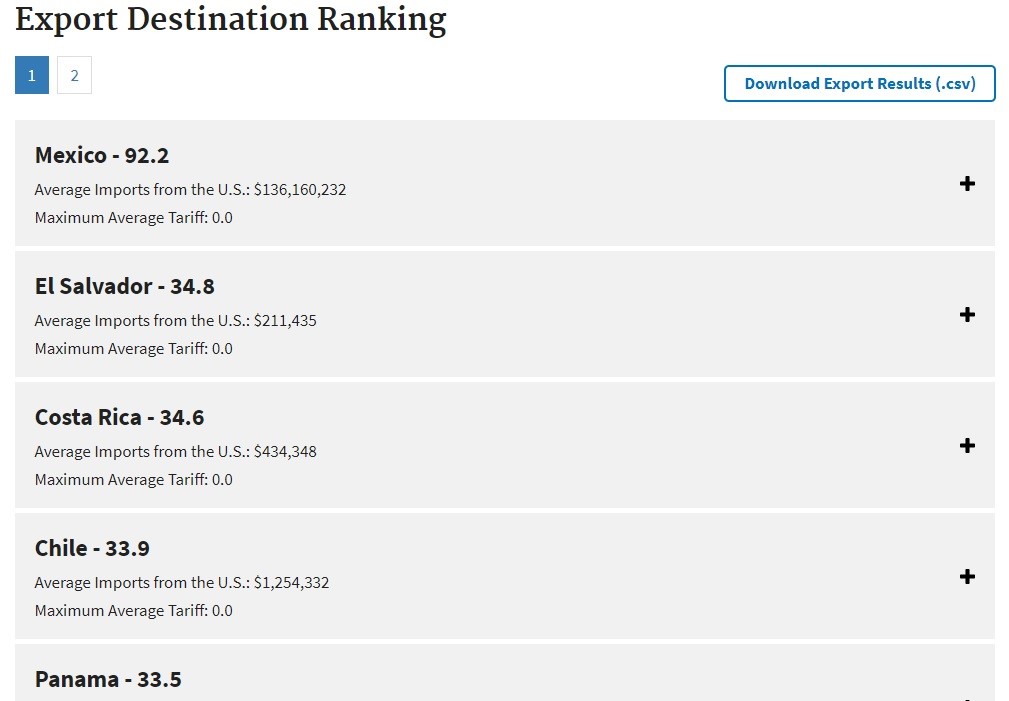This screenshot has height=701, width=1009.
Task: Click the Chile - 33.9 heading
Action: tap(92, 548)
